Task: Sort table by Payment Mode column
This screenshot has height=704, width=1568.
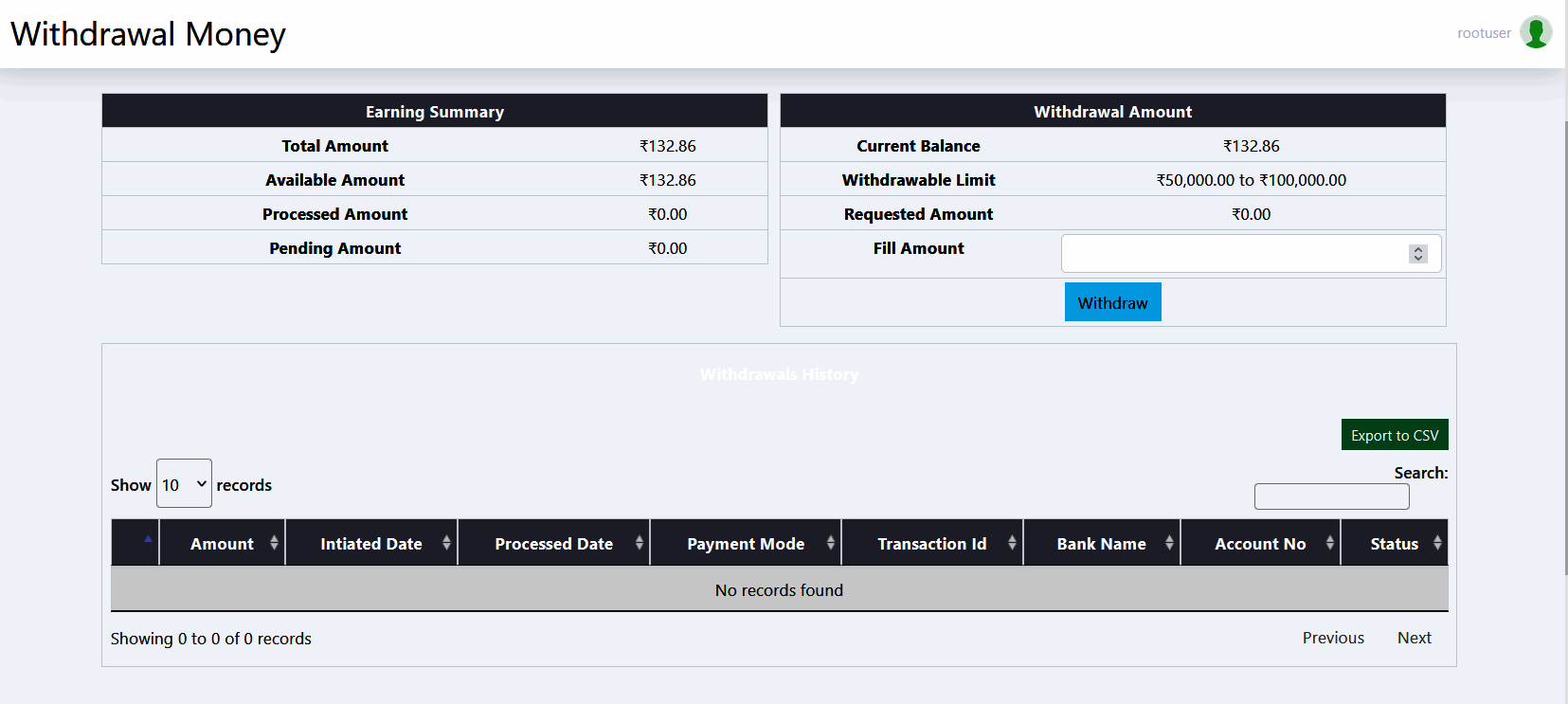Action: (746, 543)
